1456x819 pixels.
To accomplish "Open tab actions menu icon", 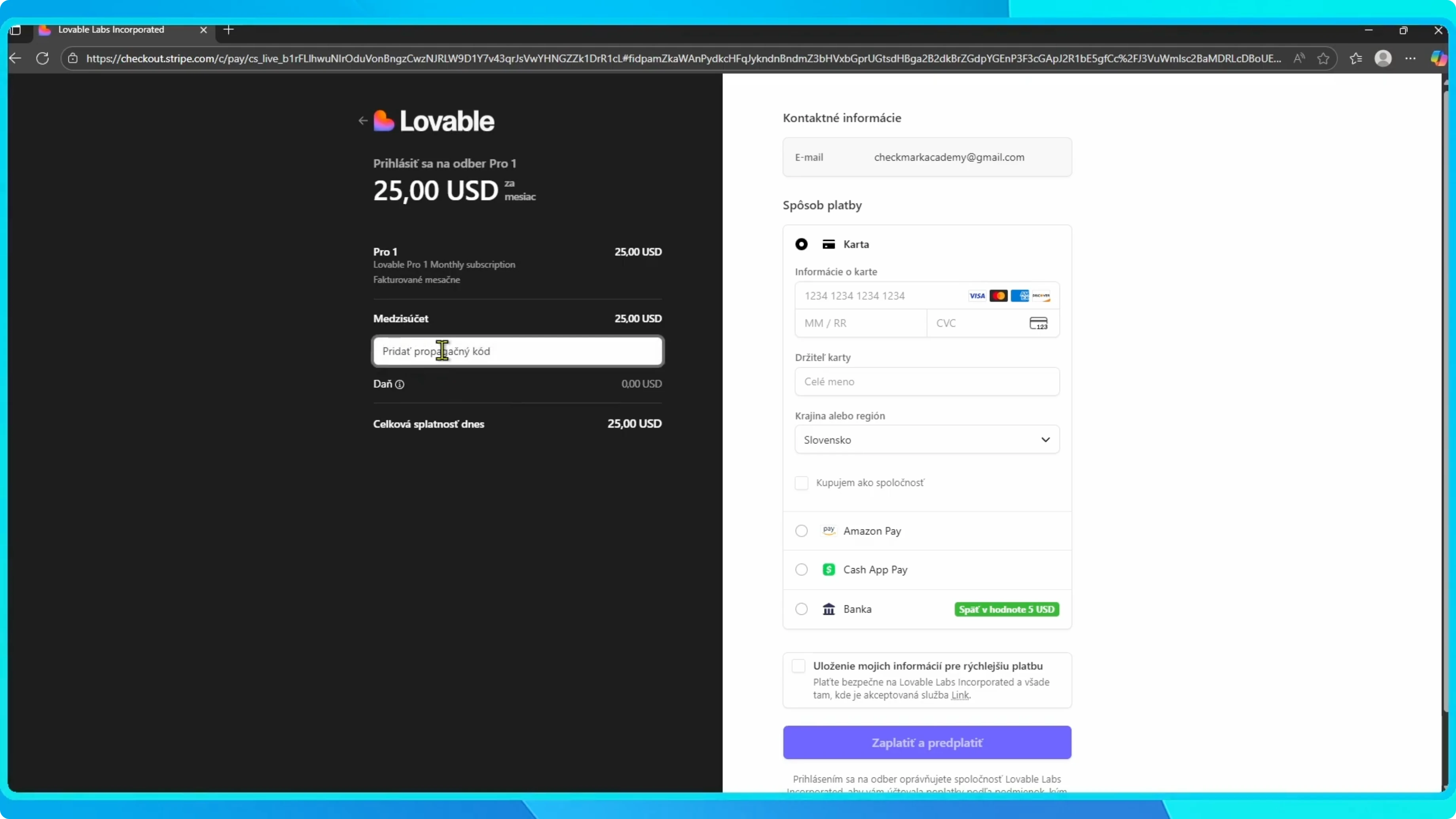I will (15, 30).
